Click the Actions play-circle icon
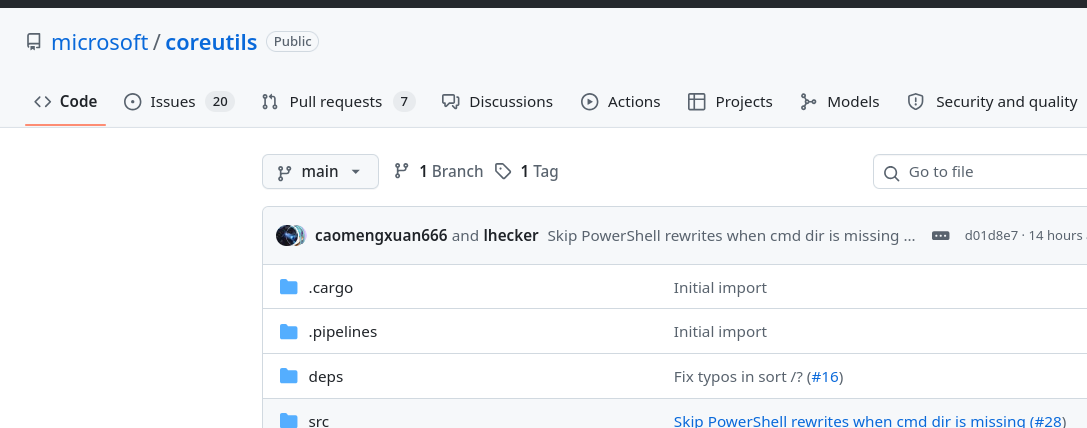The width and height of the screenshot is (1087, 428). (589, 102)
